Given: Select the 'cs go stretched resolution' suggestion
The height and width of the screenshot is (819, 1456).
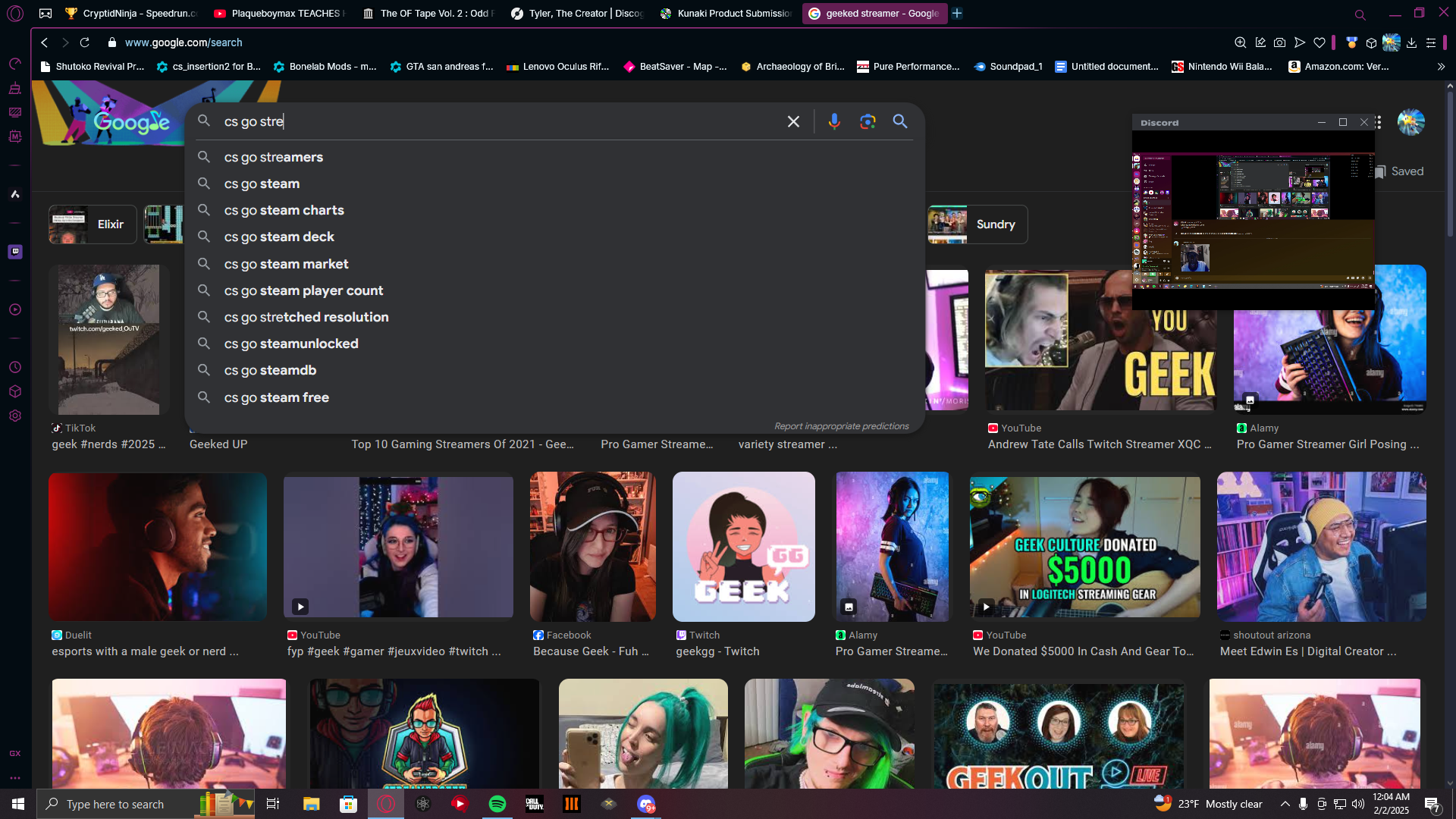Looking at the screenshot, I should point(306,317).
